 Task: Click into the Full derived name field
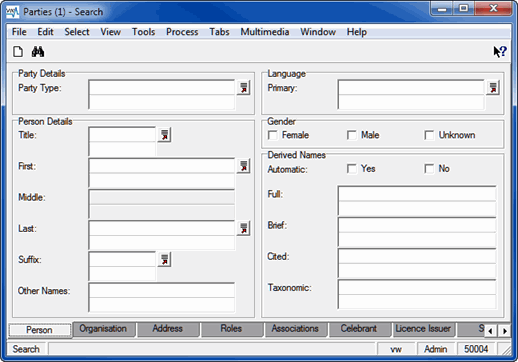pyautogui.click(x=417, y=201)
